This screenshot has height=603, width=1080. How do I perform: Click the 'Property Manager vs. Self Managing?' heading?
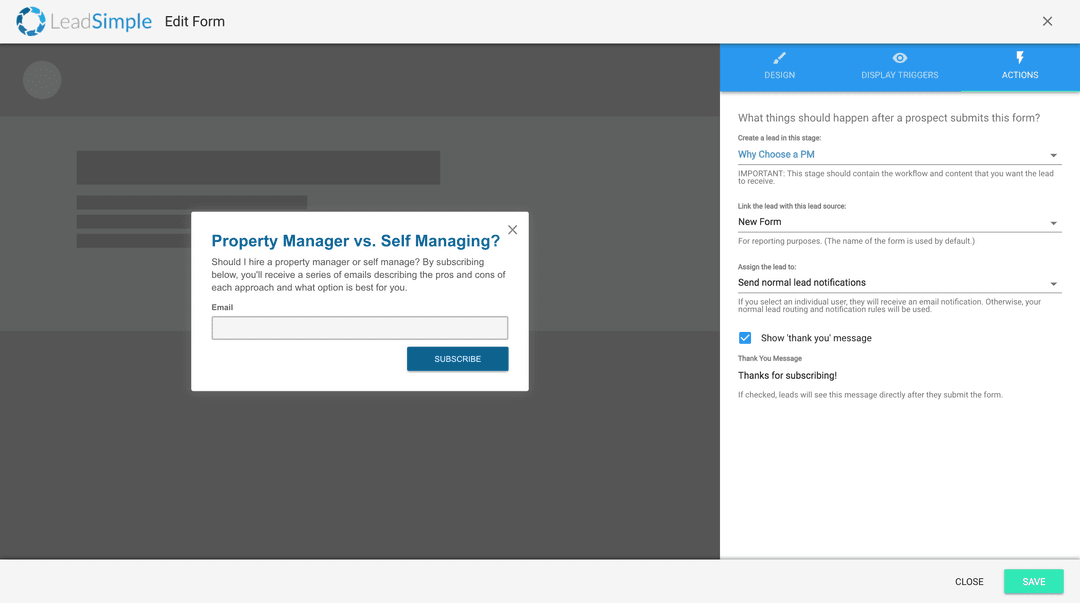click(355, 241)
